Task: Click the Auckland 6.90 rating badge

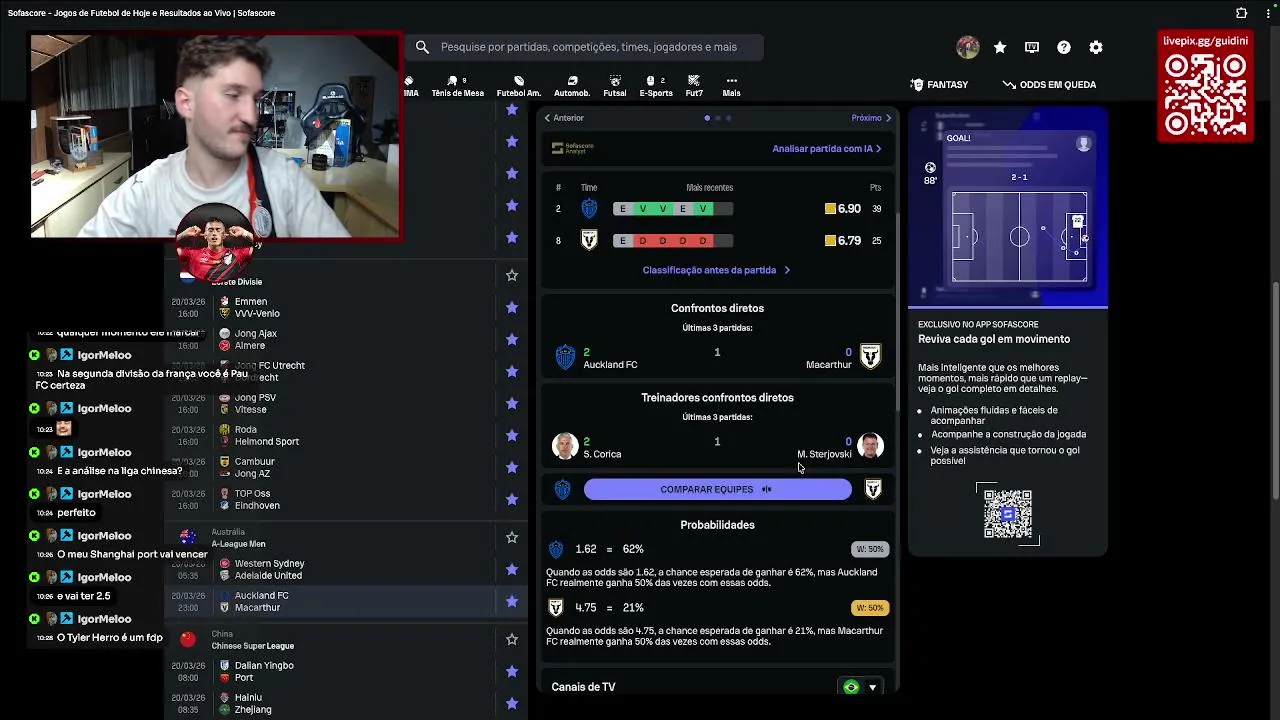Action: tap(843, 208)
